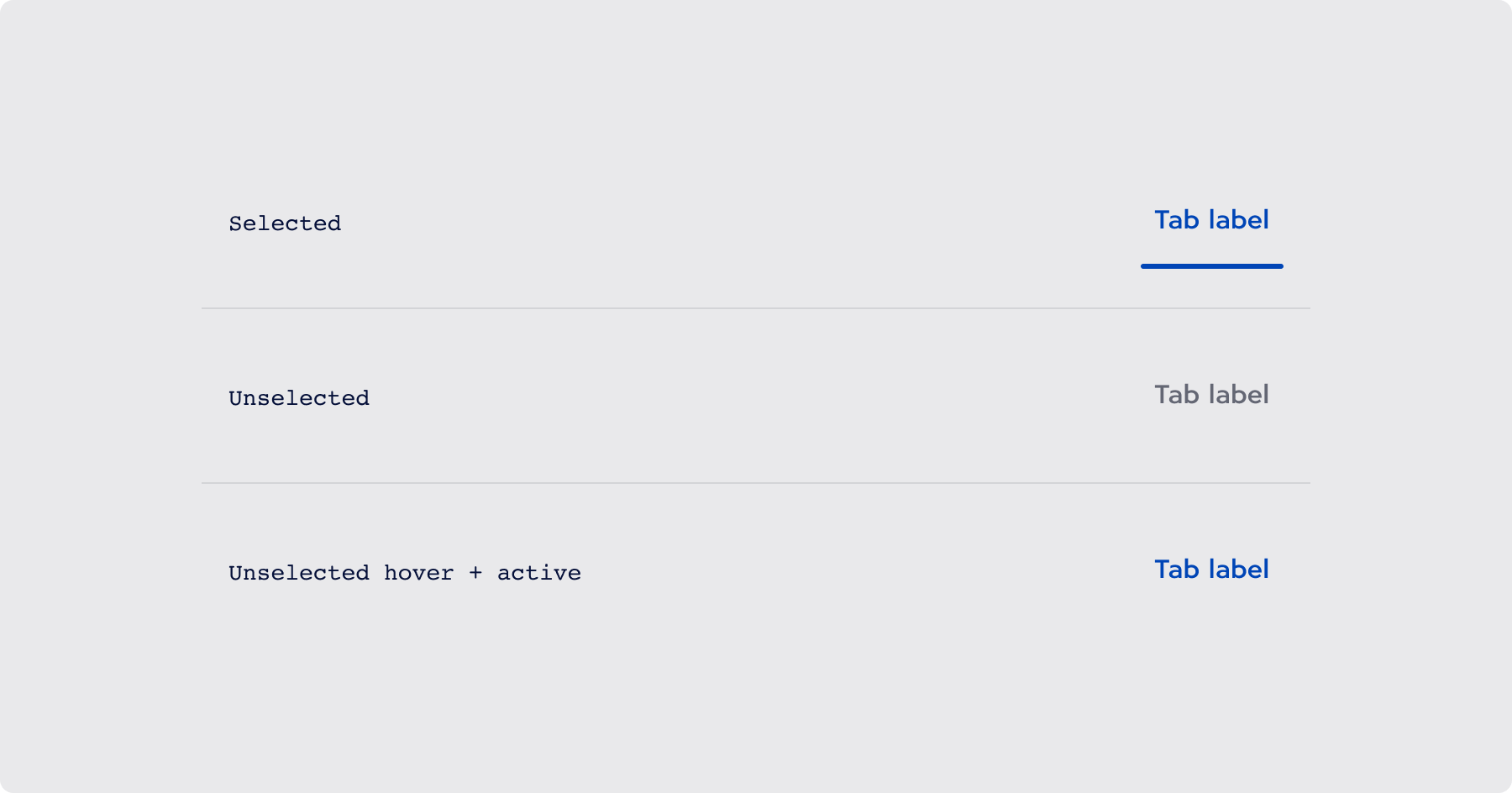This screenshot has width=1512, height=793.
Task: Click the divider line beneath the Unselected row
Action: 756,483
